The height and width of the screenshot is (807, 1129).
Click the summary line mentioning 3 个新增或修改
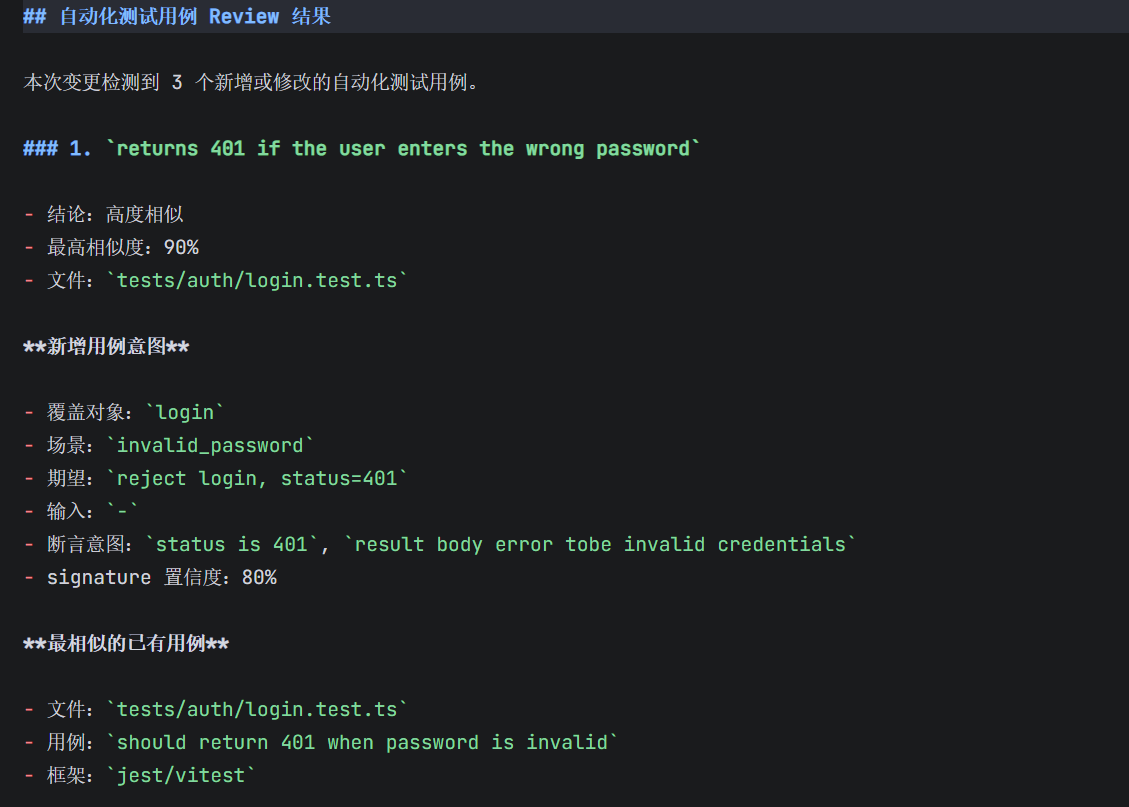click(x=251, y=82)
